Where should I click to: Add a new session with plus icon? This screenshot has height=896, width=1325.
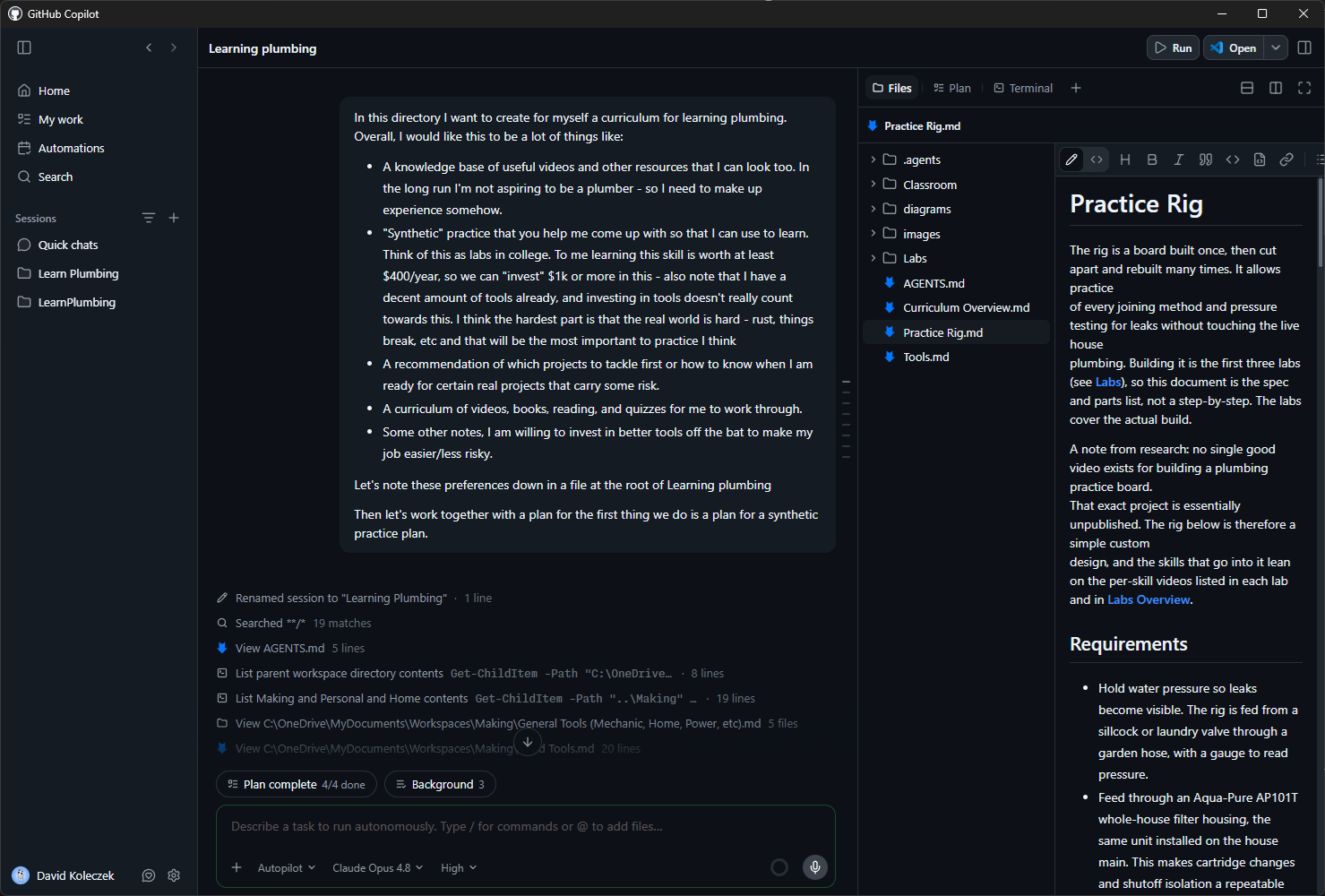(x=174, y=218)
